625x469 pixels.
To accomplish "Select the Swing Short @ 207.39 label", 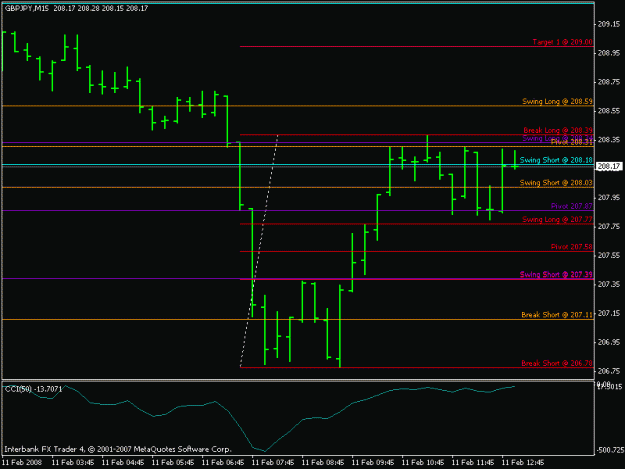I will 556,274.
